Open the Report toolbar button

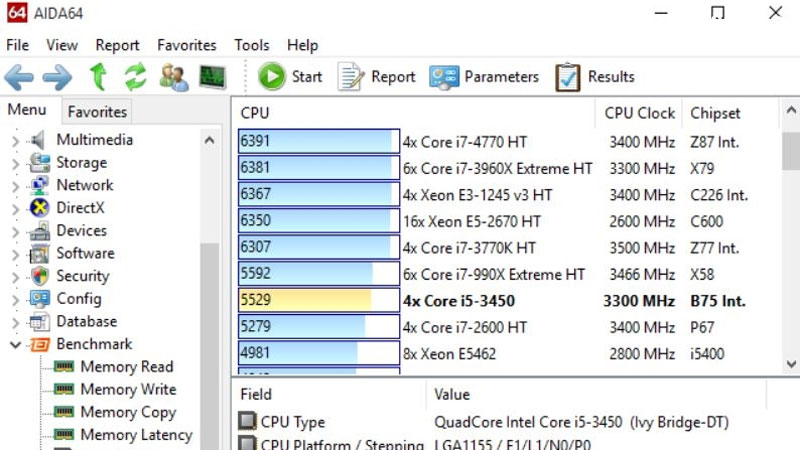377,77
